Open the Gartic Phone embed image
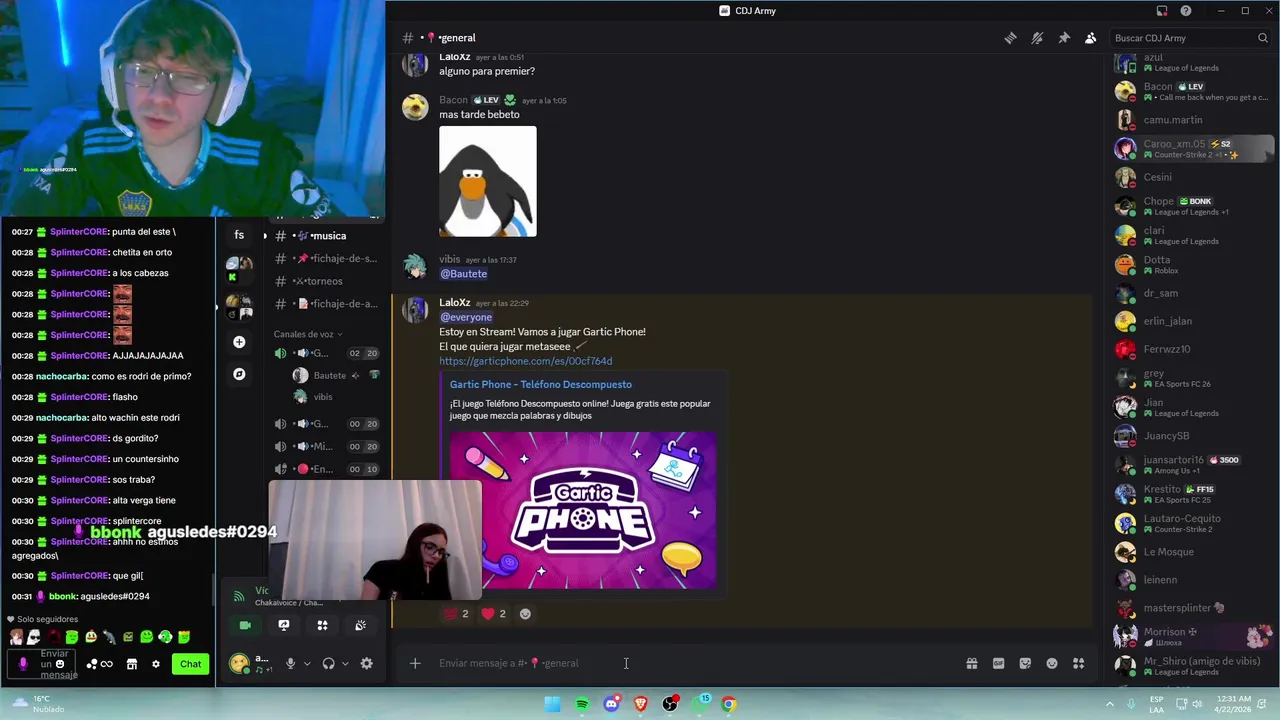Screen dimensions: 1280x720 [583, 510]
